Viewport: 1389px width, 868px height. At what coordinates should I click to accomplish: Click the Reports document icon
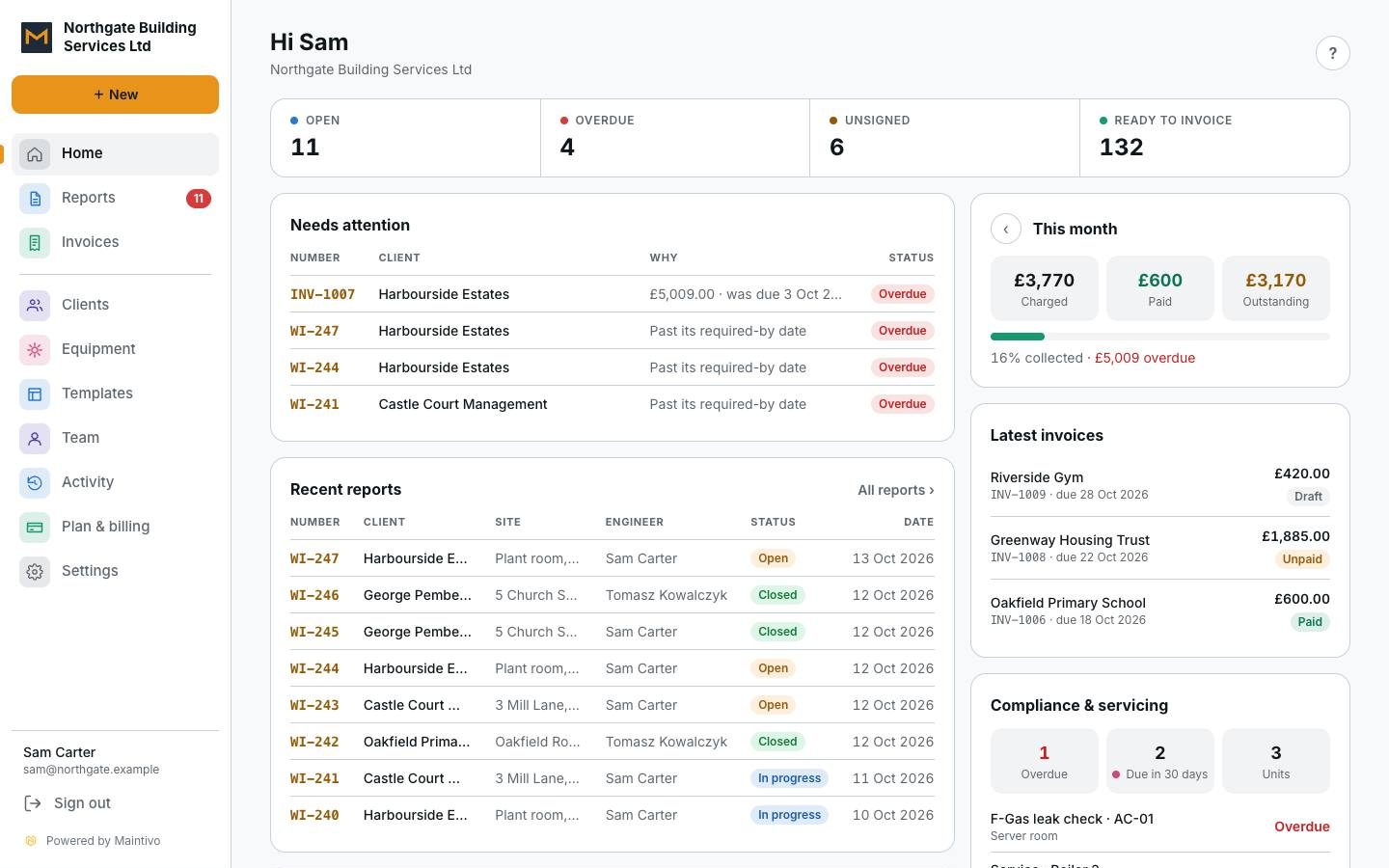[x=35, y=199]
